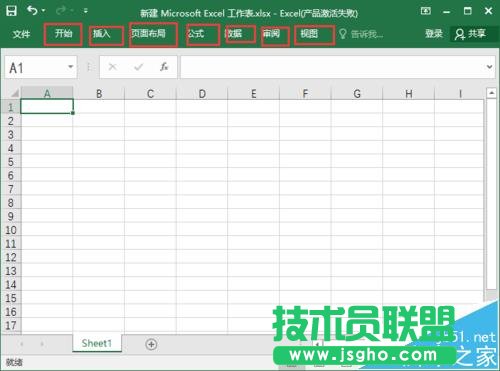Switch to the 数据 (Data) ribbon tab

click(233, 34)
